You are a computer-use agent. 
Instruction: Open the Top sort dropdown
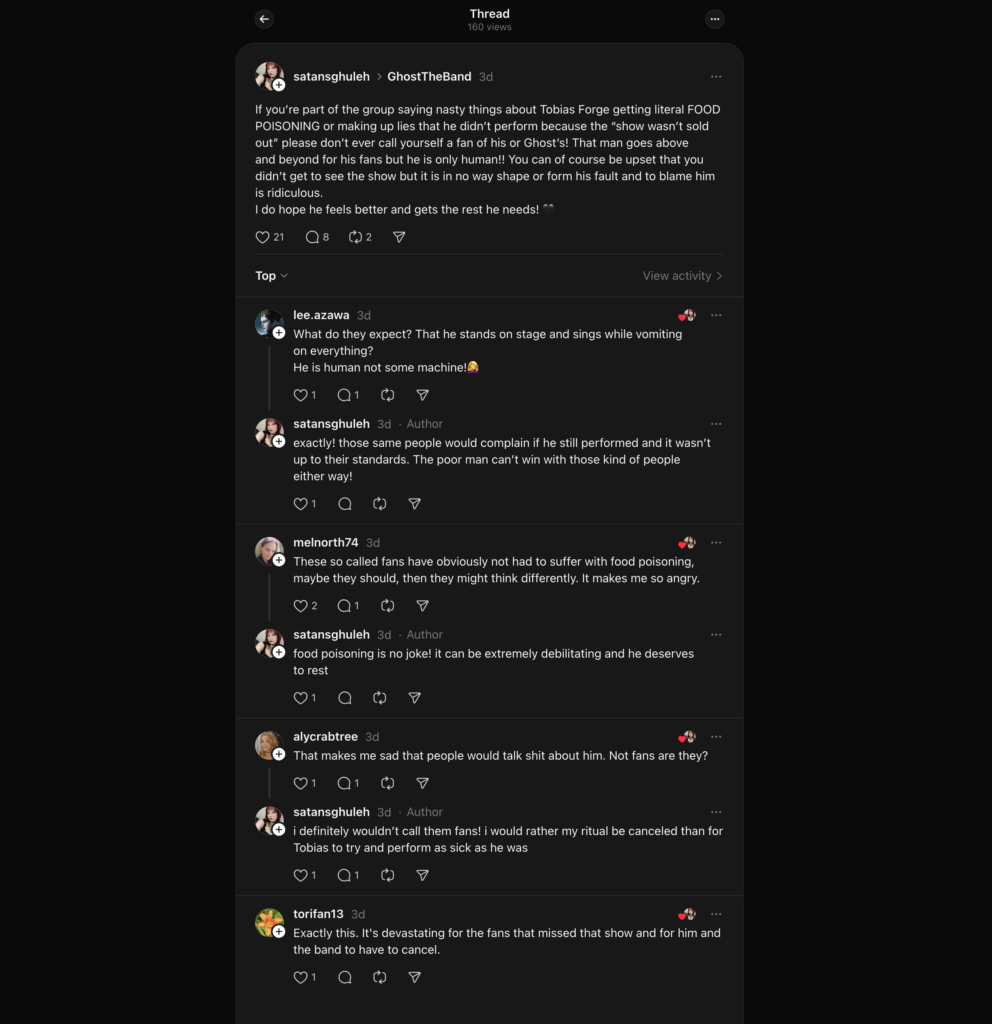click(271, 276)
